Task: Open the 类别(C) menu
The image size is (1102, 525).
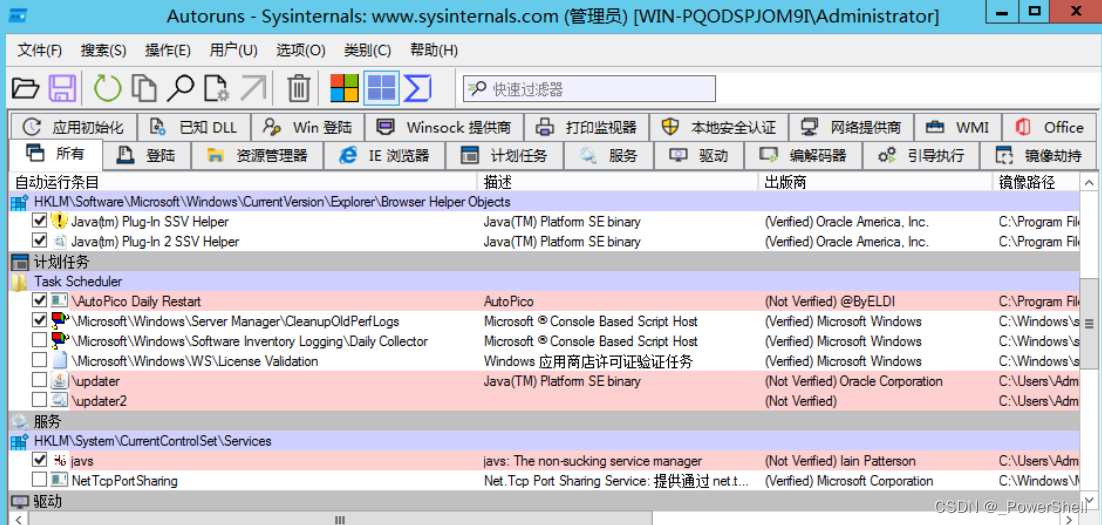Action: click(x=368, y=51)
